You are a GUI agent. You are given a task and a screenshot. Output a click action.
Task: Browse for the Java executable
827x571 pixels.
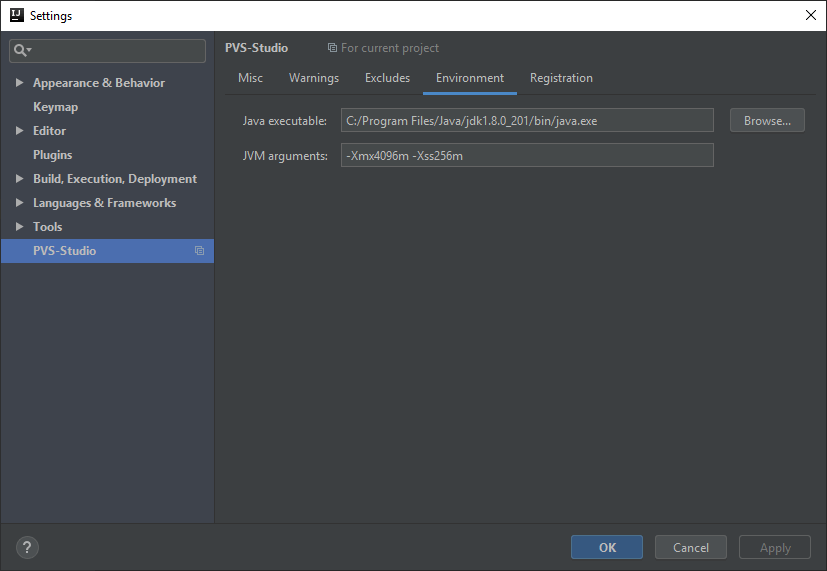click(767, 121)
